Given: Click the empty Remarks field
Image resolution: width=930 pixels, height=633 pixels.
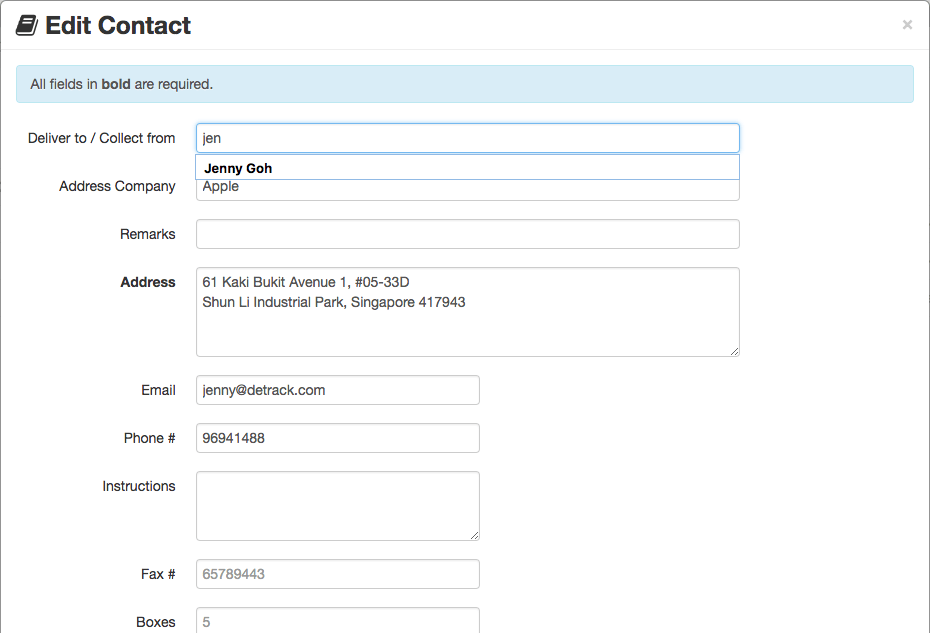Looking at the screenshot, I should point(467,234).
